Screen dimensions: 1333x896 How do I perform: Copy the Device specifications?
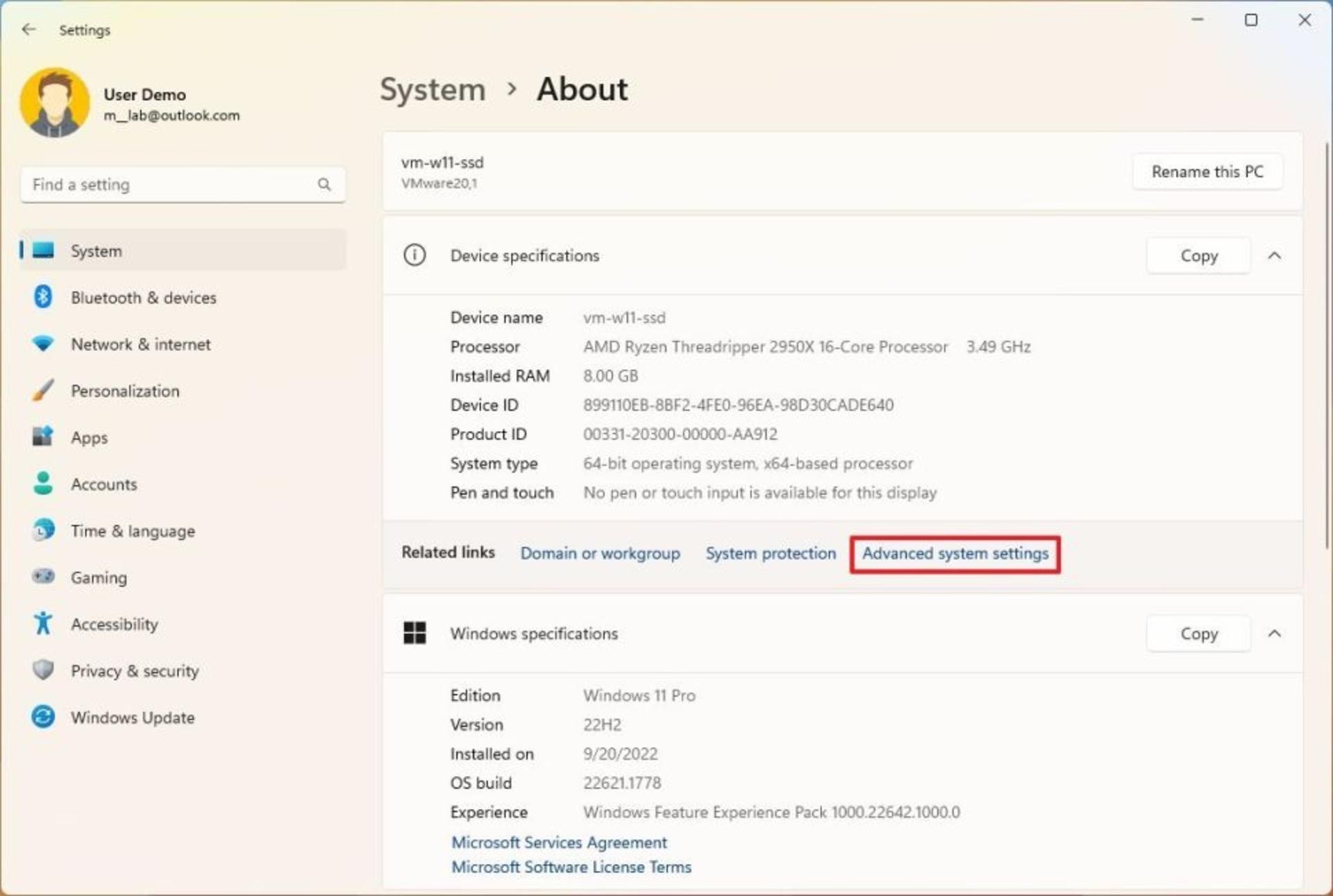click(1198, 256)
